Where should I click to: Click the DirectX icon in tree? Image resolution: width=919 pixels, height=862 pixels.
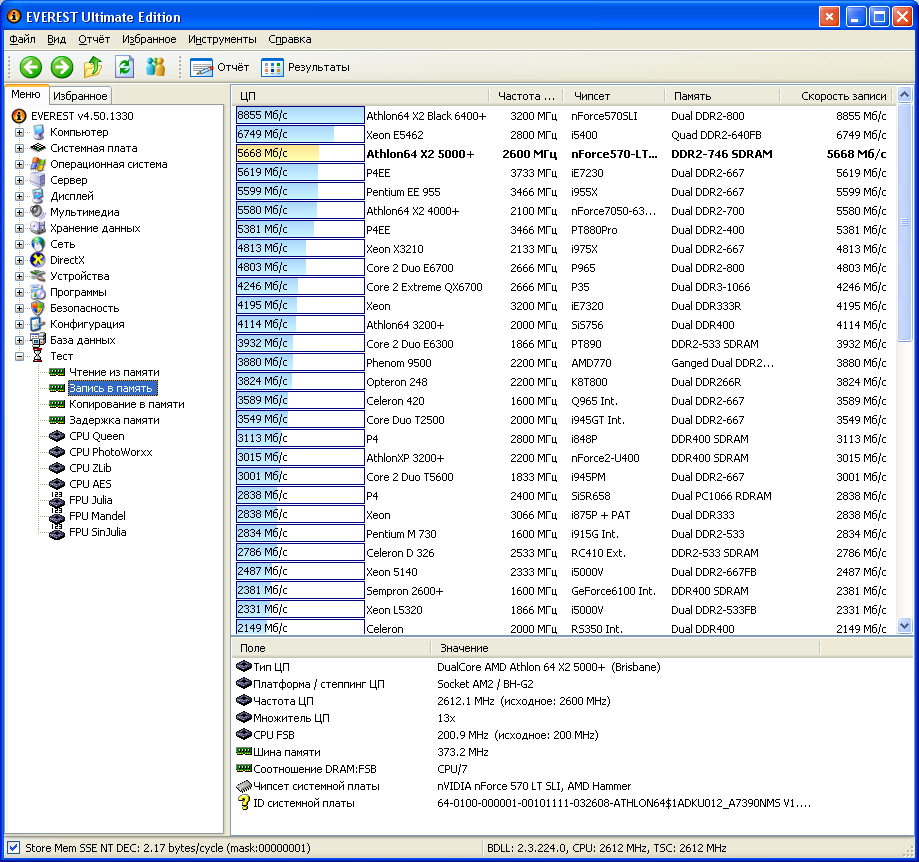click(38, 260)
